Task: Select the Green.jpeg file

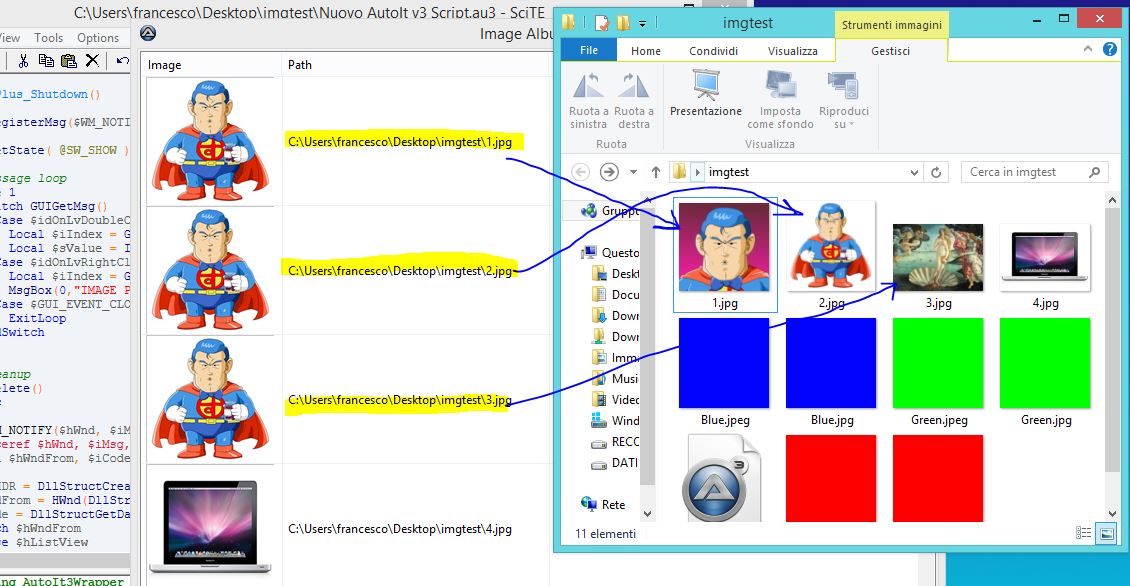Action: click(938, 372)
